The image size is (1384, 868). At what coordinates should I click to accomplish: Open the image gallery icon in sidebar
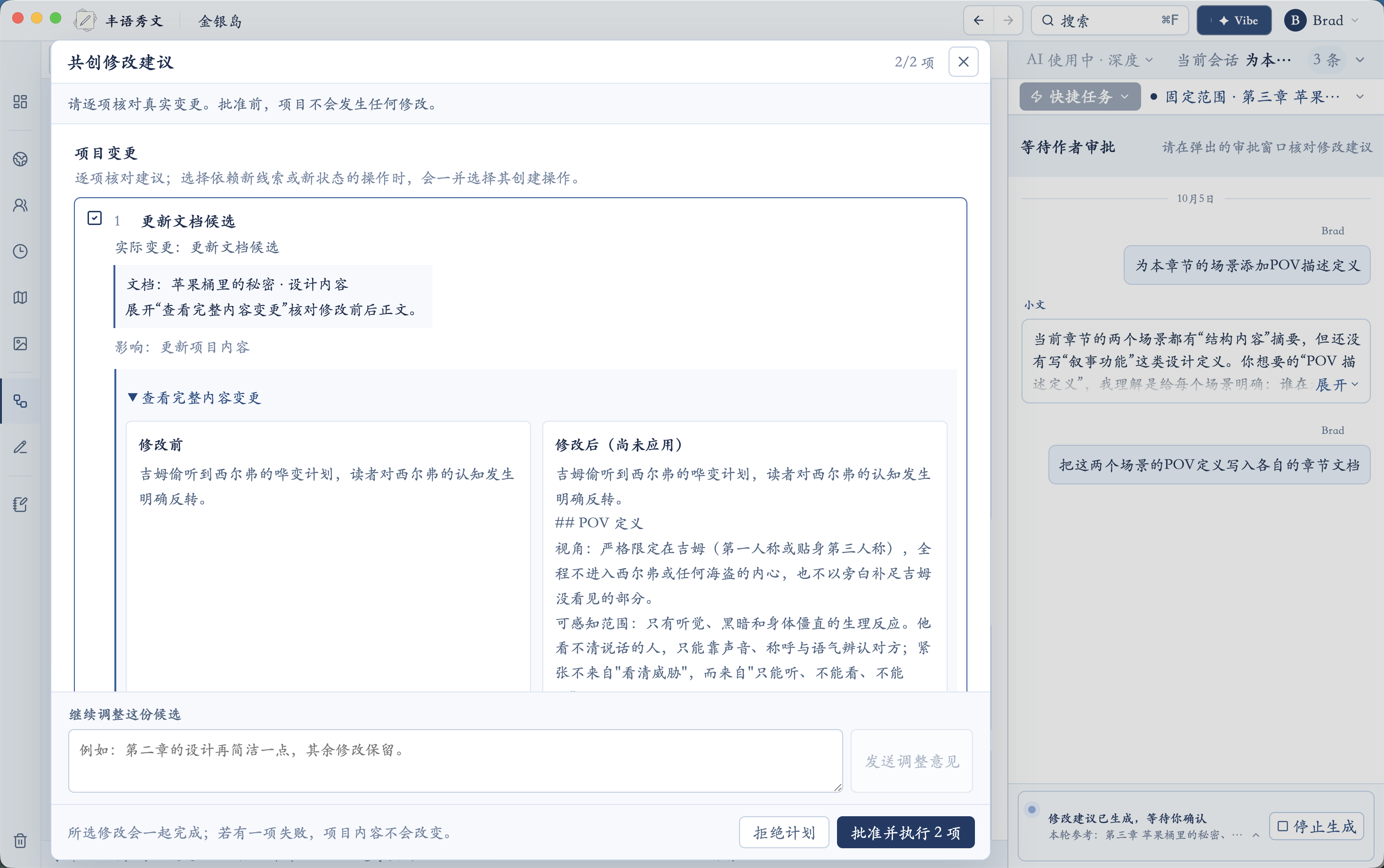point(20,344)
